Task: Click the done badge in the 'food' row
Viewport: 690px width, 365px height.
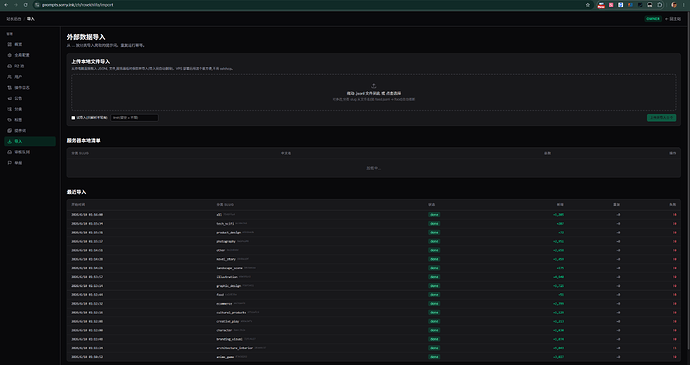Action: click(434, 295)
